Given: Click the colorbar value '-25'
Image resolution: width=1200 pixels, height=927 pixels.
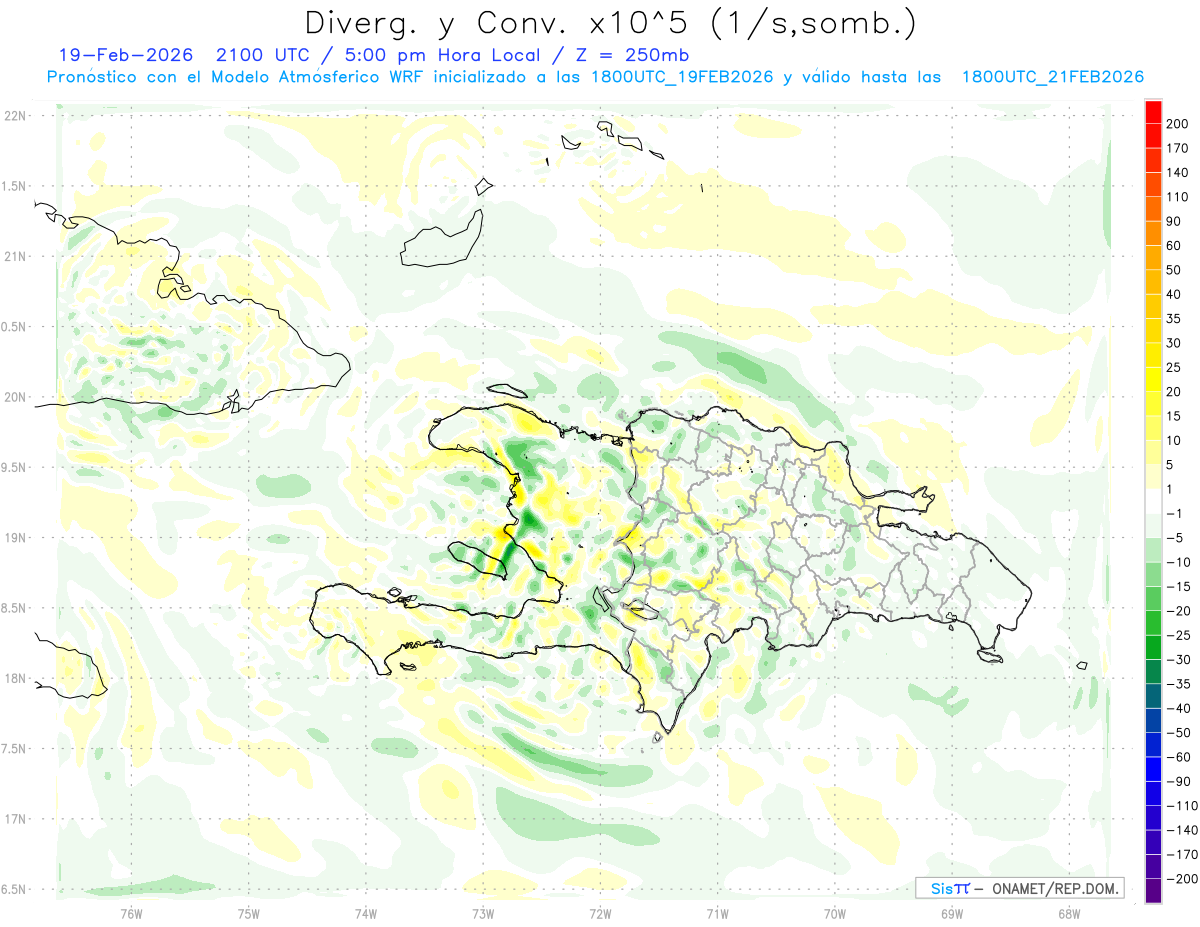Looking at the screenshot, I should (x=1180, y=635).
